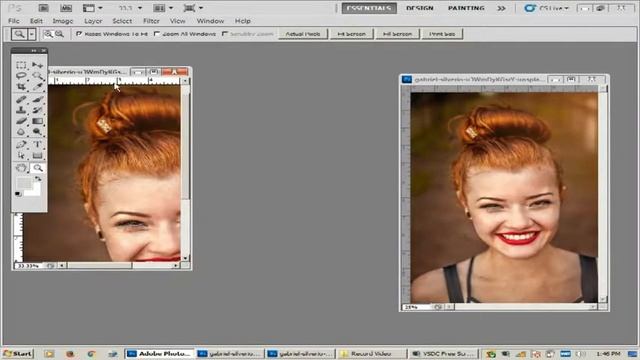The image size is (640, 360).
Task: Select the Lasso tool
Action: [x=21, y=76]
